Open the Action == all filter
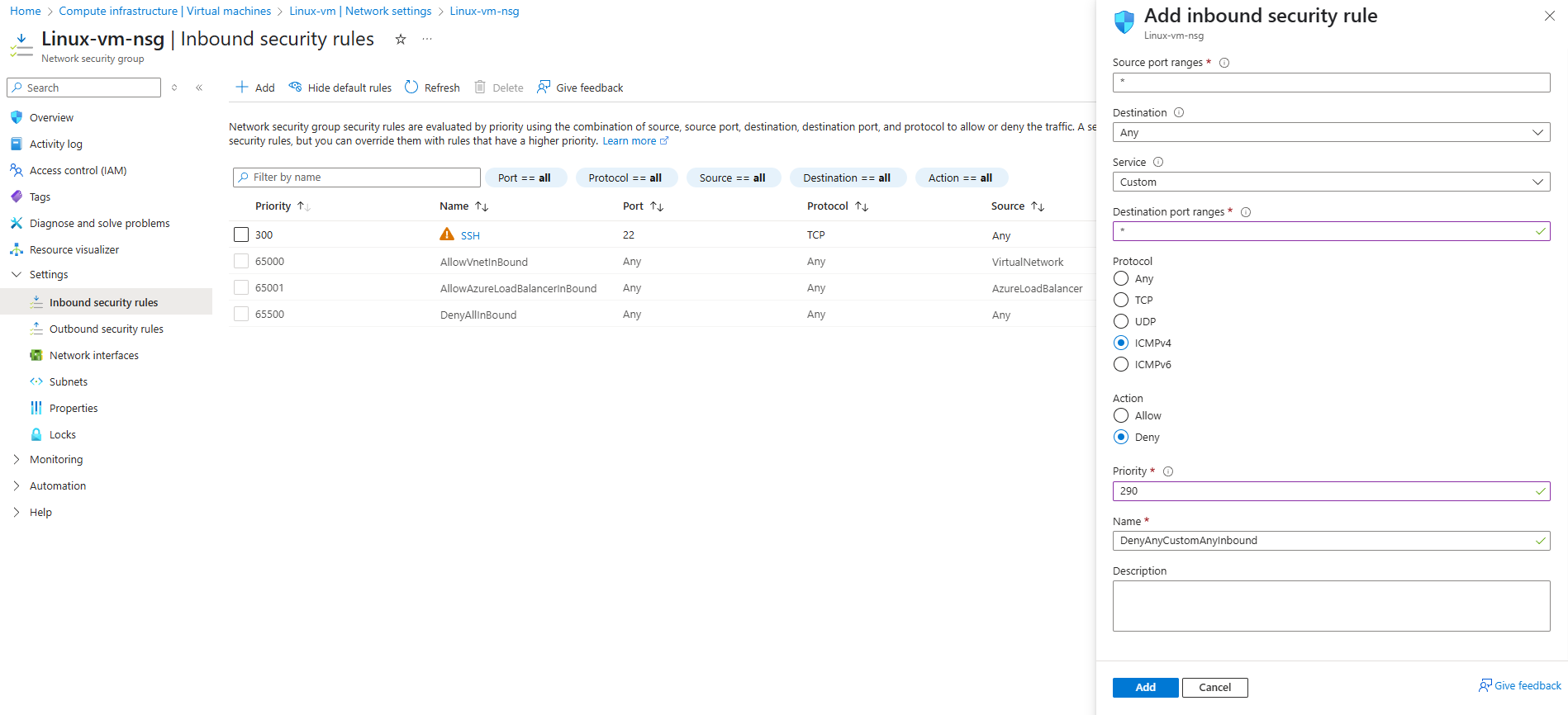The width and height of the screenshot is (1568, 715). pyautogui.click(x=961, y=178)
